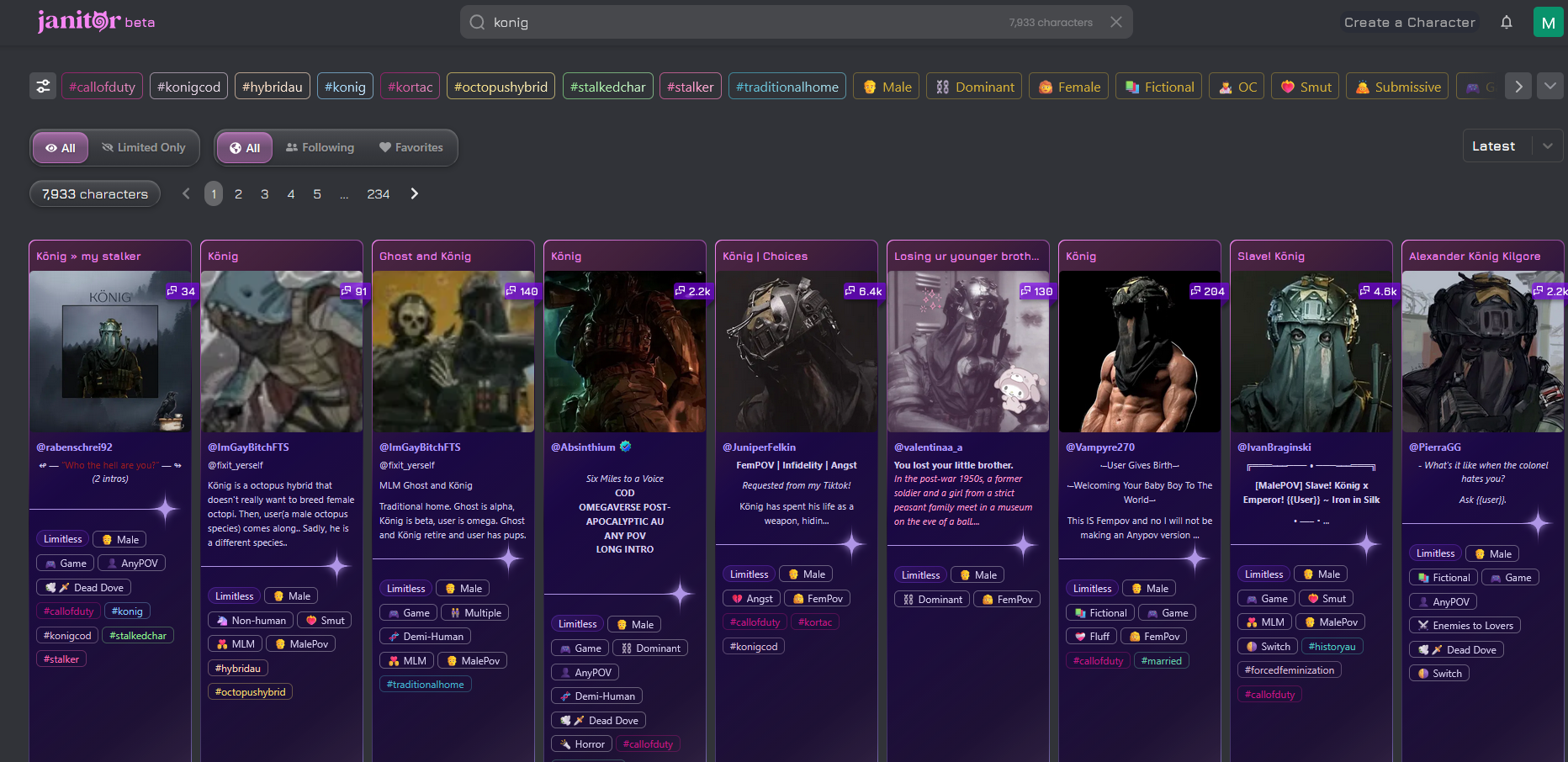Open creator profile @Vampyre270
This screenshot has width=1568, height=762.
[1100, 447]
